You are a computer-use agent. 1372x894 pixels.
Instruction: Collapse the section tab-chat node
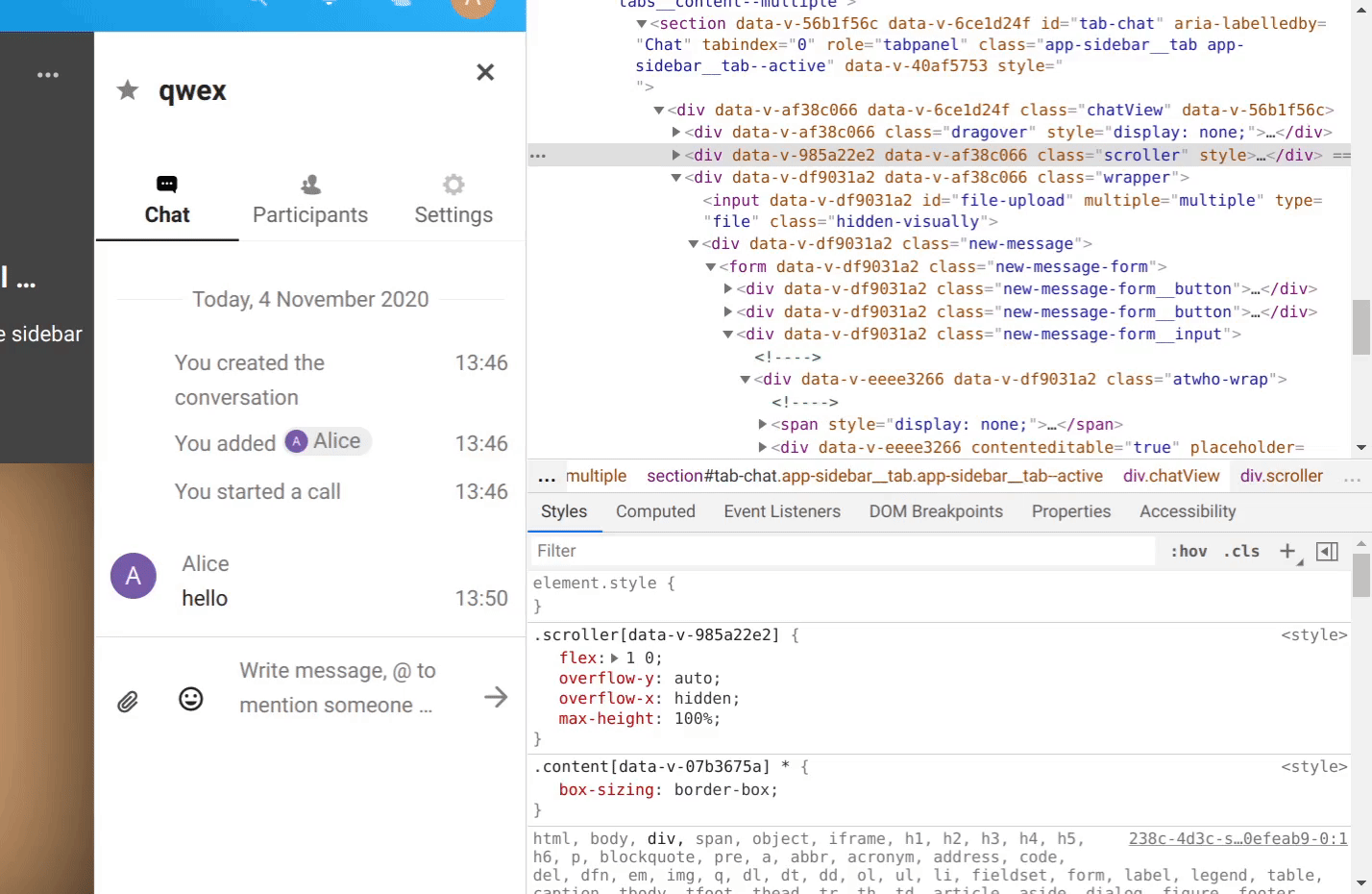tap(641, 24)
